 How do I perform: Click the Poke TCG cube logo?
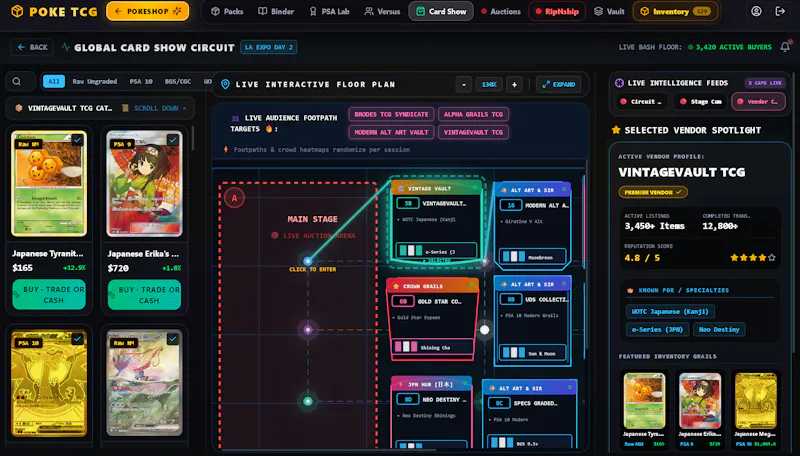pyautogui.click(x=17, y=11)
